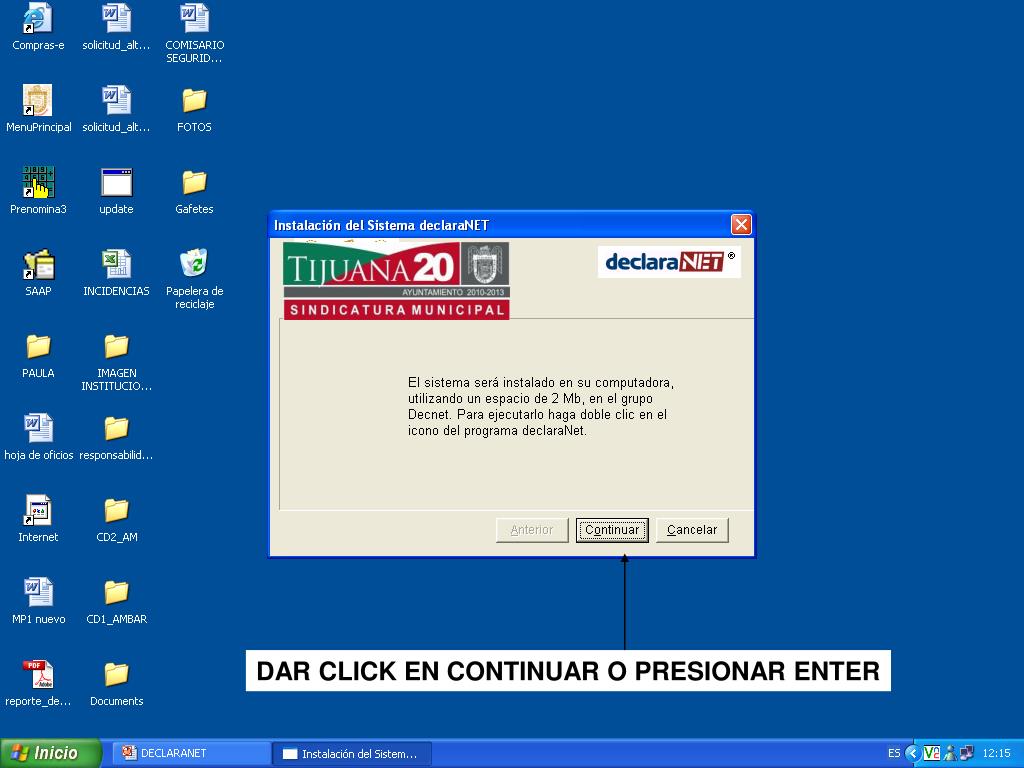
Task: Expand hidden system tray icons arrow
Action: coord(912,754)
